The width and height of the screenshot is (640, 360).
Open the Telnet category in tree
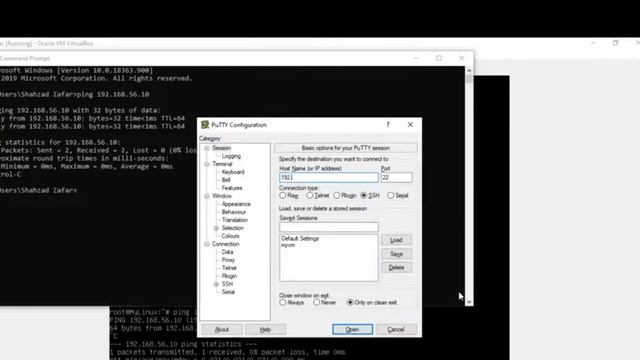(x=229, y=268)
